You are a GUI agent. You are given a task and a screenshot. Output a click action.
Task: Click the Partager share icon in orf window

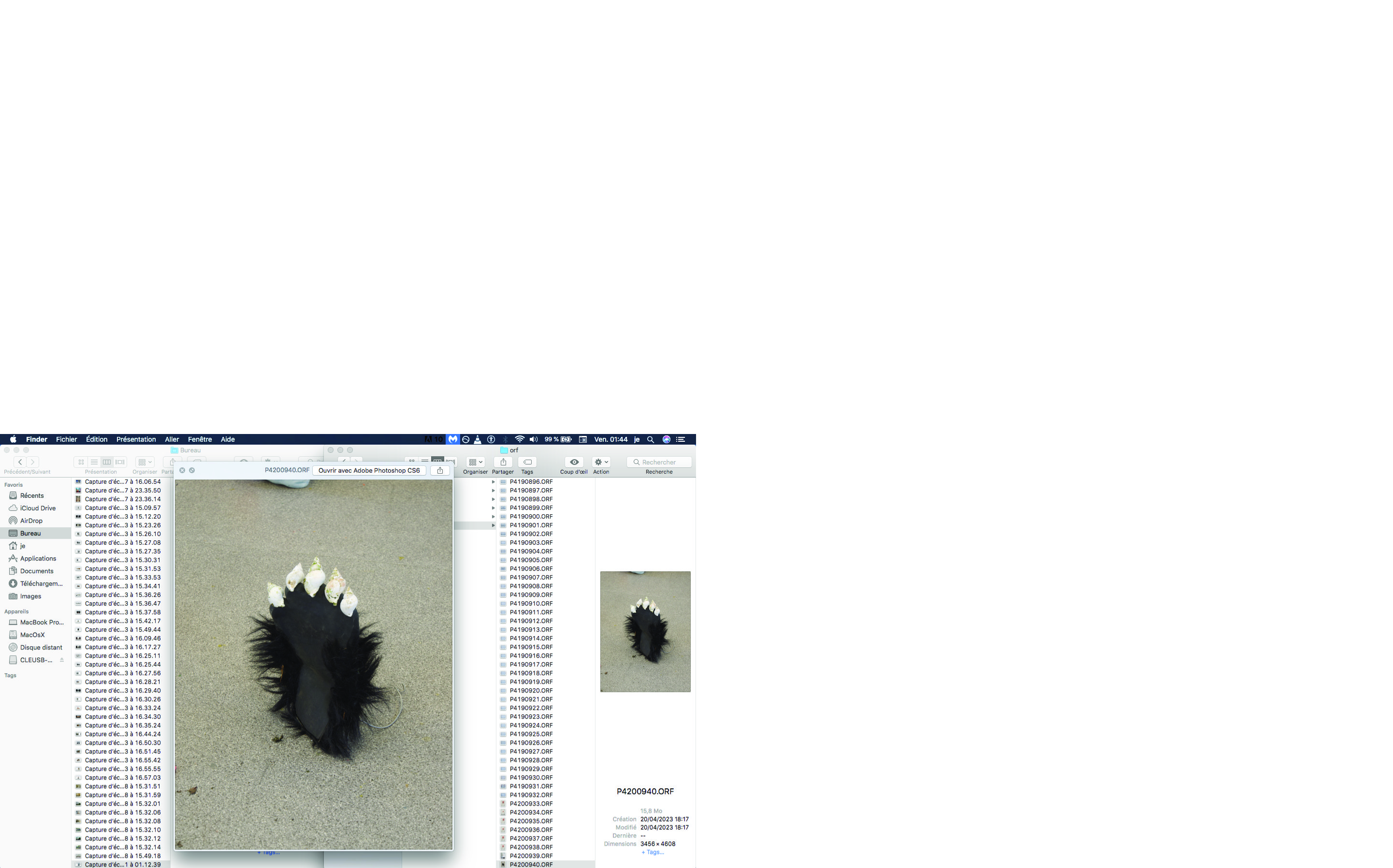pyautogui.click(x=503, y=462)
